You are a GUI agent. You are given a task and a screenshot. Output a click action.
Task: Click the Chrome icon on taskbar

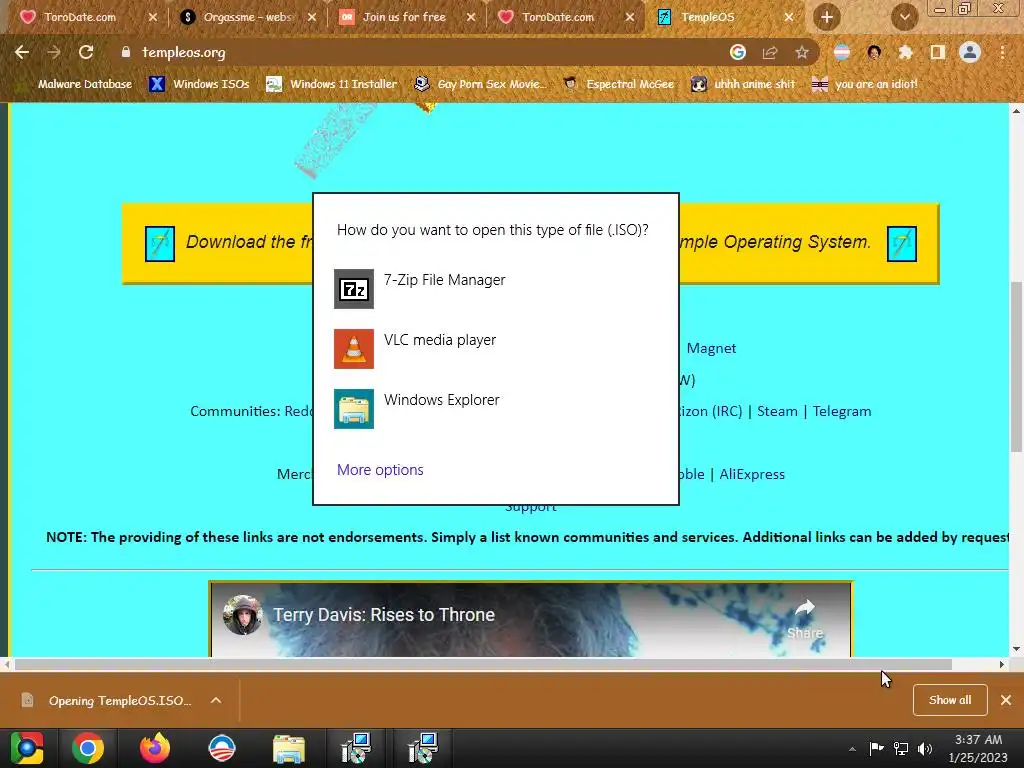88,748
